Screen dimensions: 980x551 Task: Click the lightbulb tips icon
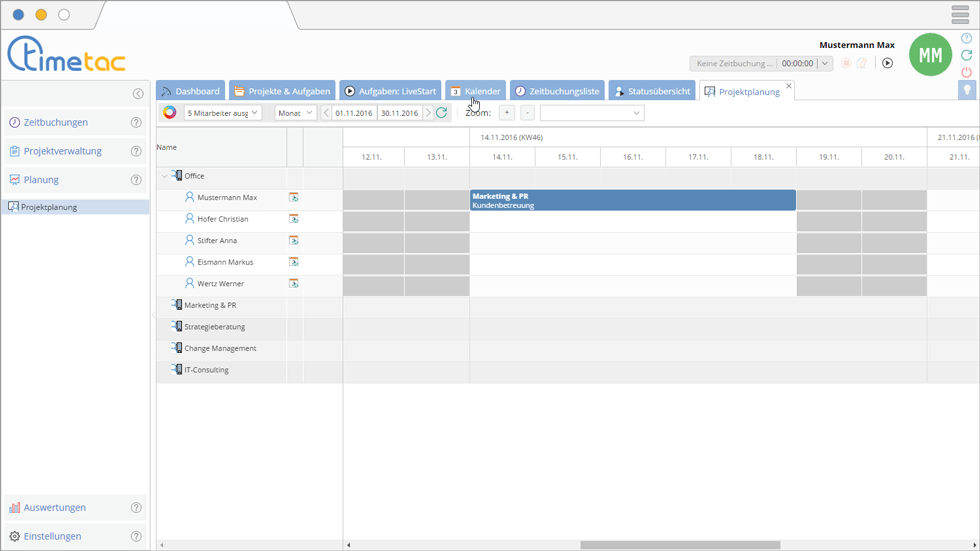[967, 90]
